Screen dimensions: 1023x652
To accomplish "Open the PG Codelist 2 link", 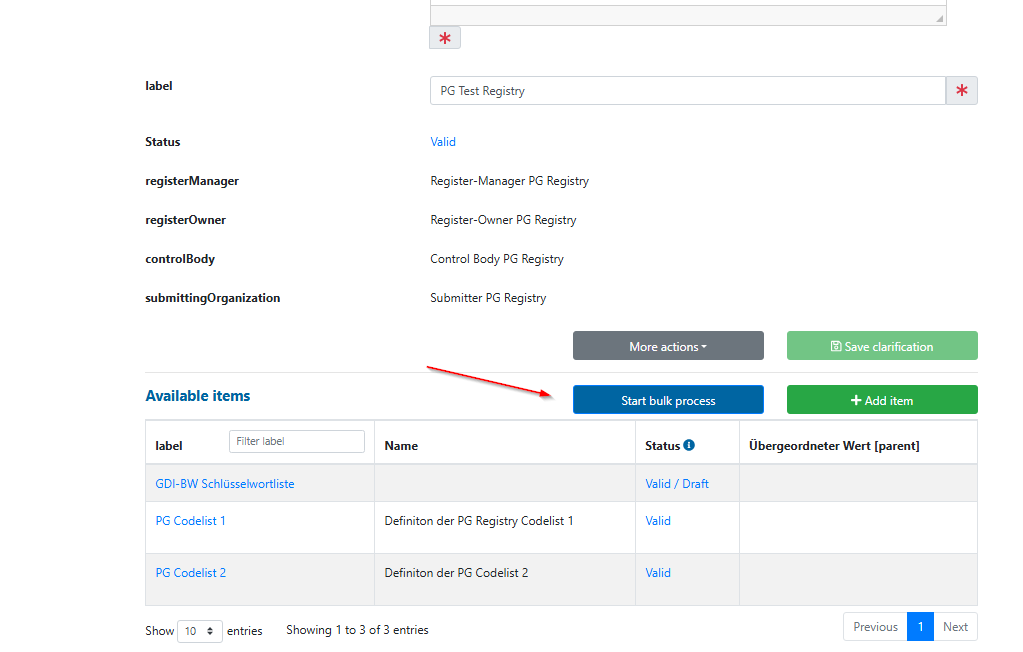I will (191, 573).
